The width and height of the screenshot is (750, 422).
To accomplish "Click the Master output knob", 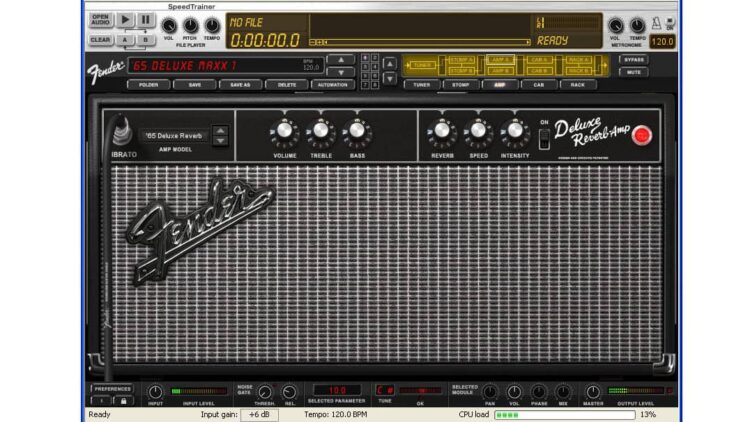I will coord(593,392).
